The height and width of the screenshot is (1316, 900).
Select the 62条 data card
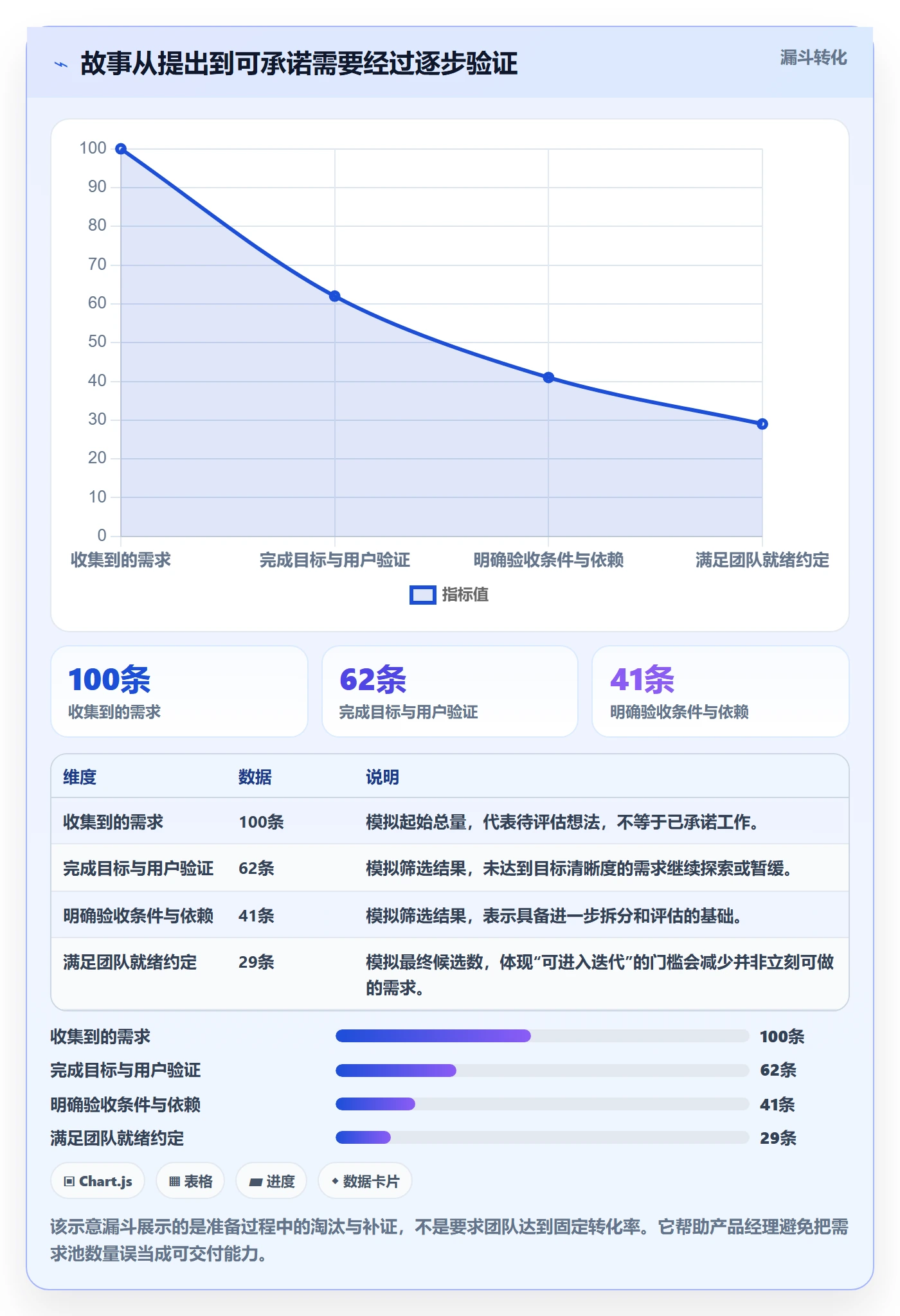coord(450,691)
